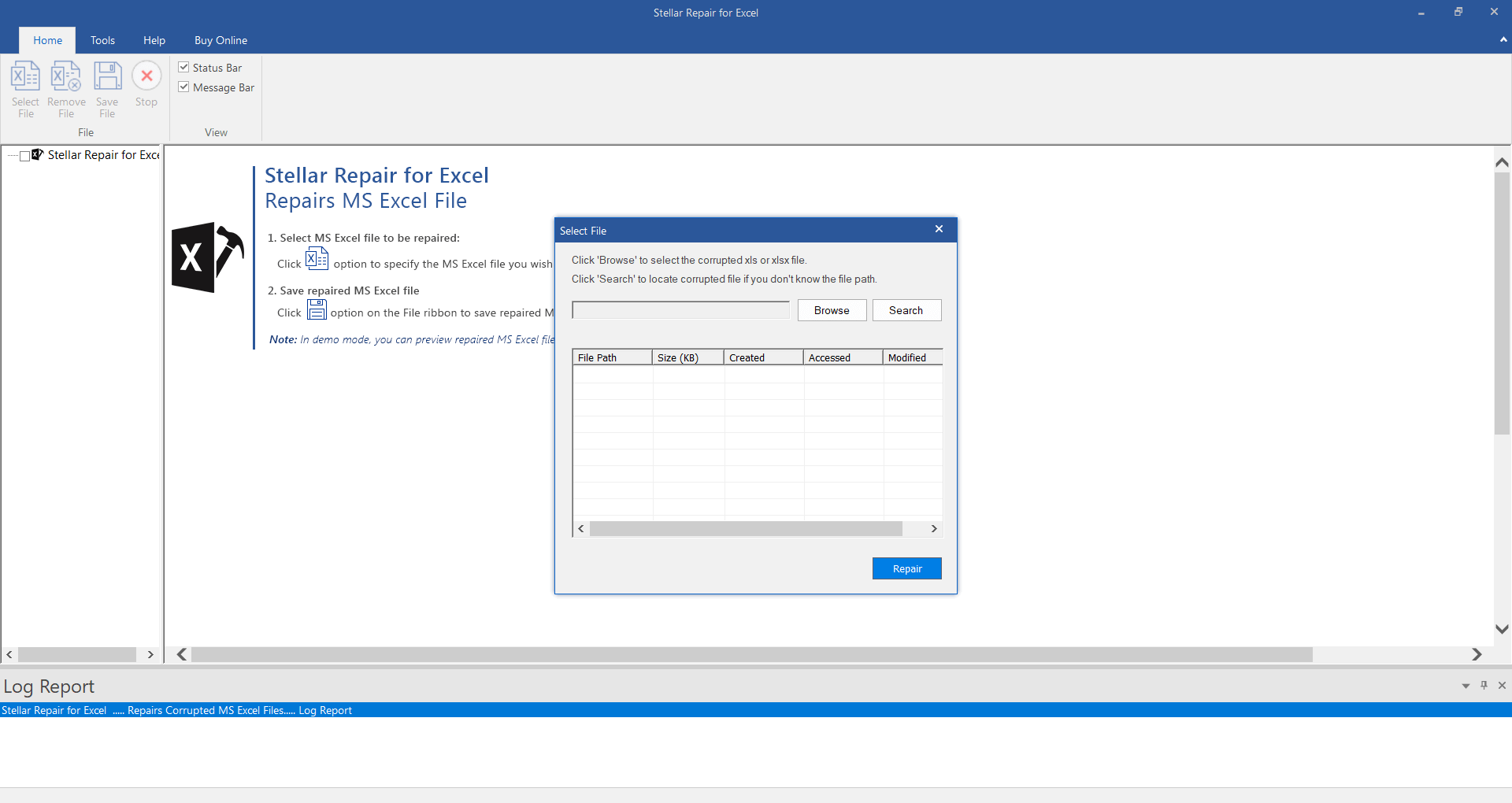Viewport: 1512px width, 803px height.
Task: Disable the Status Bar checkbox
Action: click(183, 67)
